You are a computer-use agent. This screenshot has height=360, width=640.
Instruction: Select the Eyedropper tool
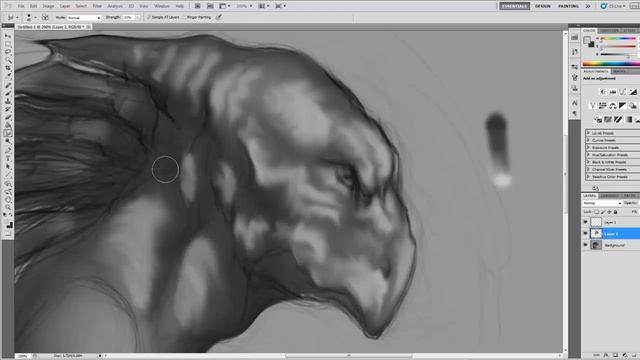[x=8, y=76]
